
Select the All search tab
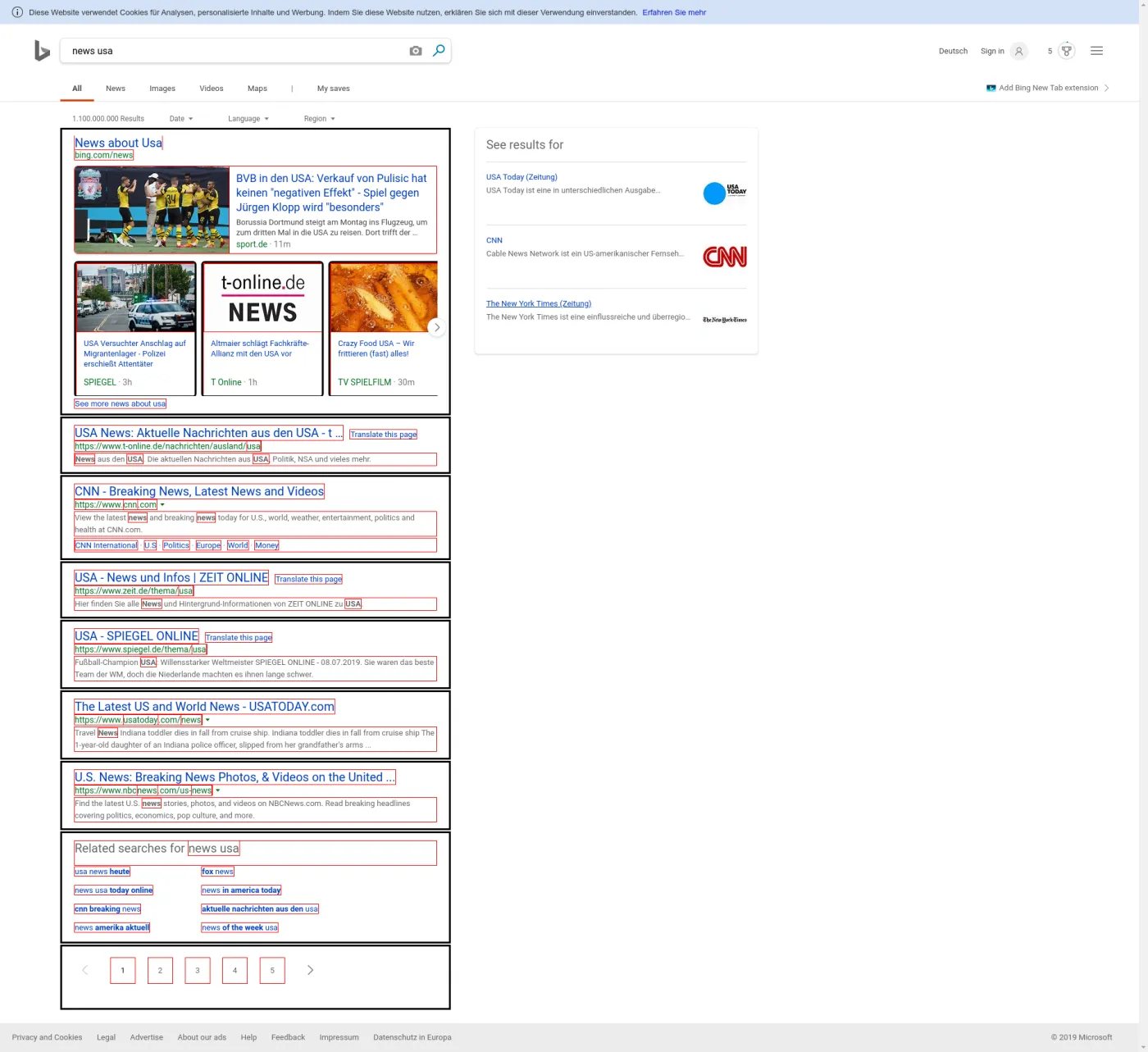77,89
